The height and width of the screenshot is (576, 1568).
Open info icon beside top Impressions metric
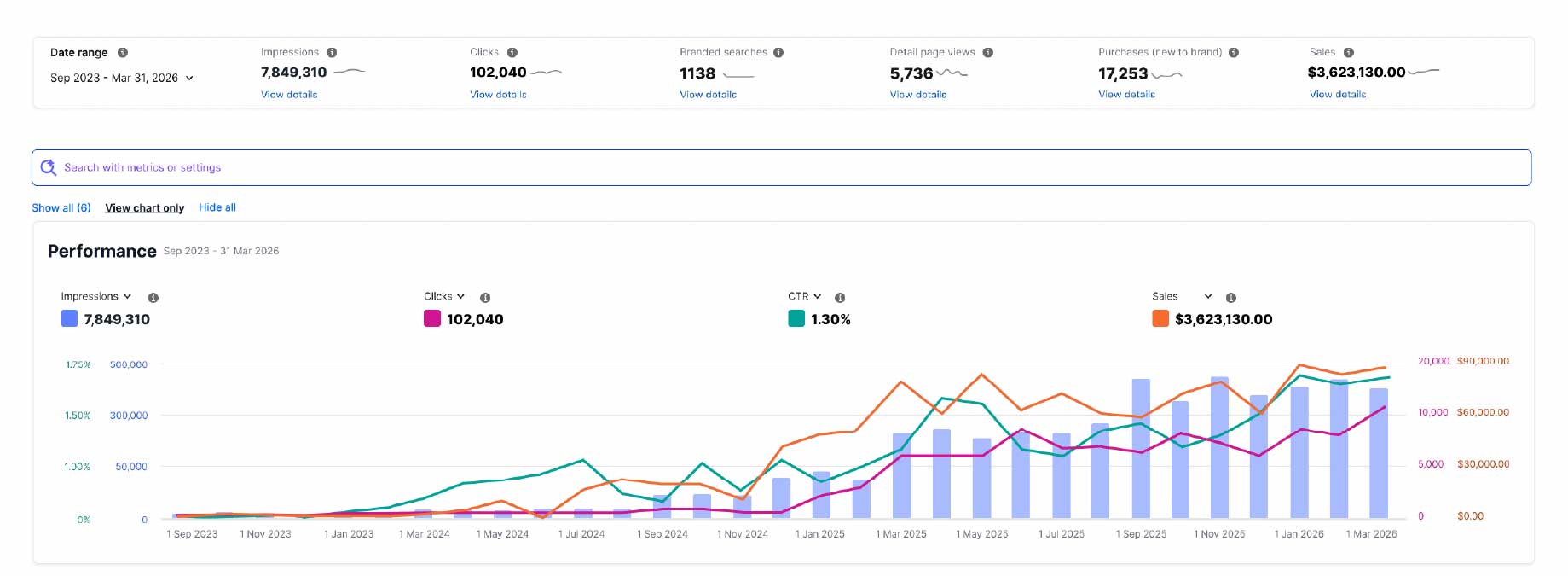[x=332, y=53]
